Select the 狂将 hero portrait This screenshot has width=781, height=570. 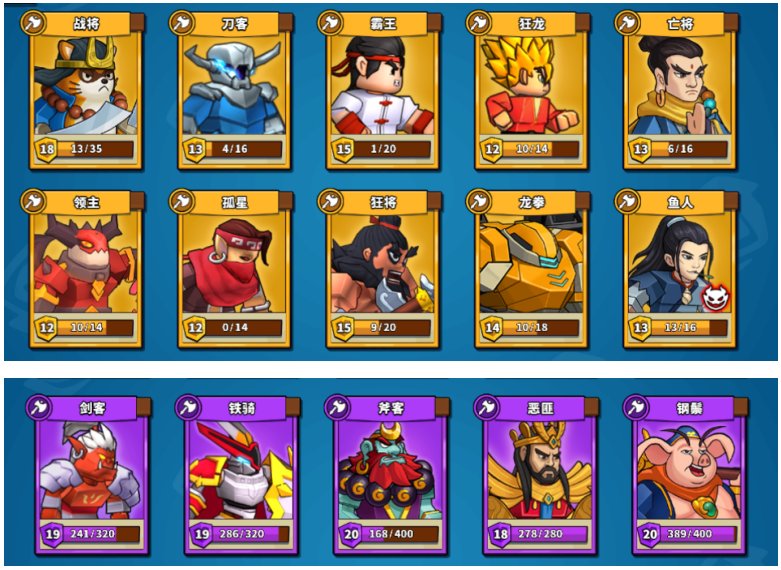point(383,264)
